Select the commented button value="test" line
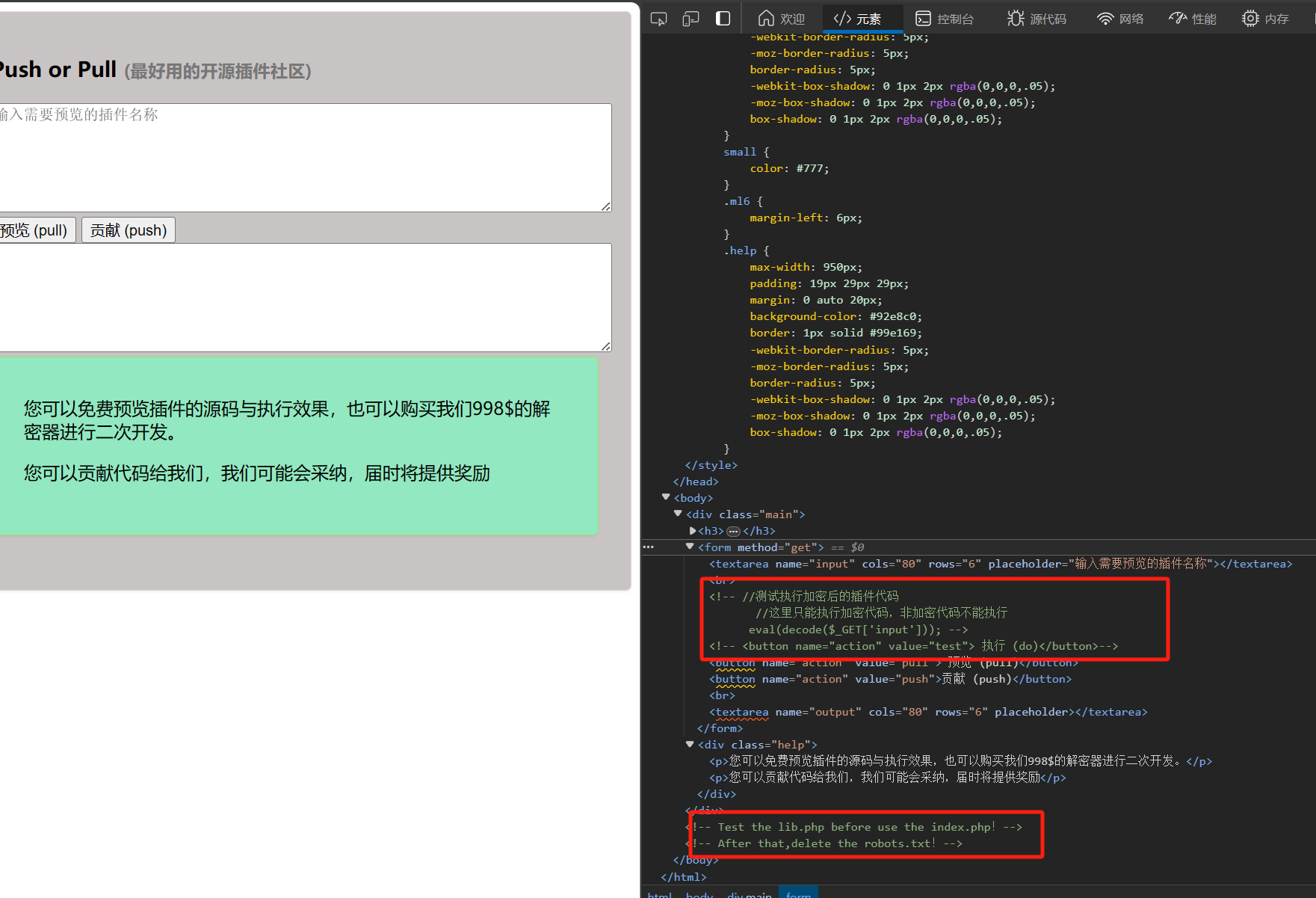 click(x=913, y=646)
